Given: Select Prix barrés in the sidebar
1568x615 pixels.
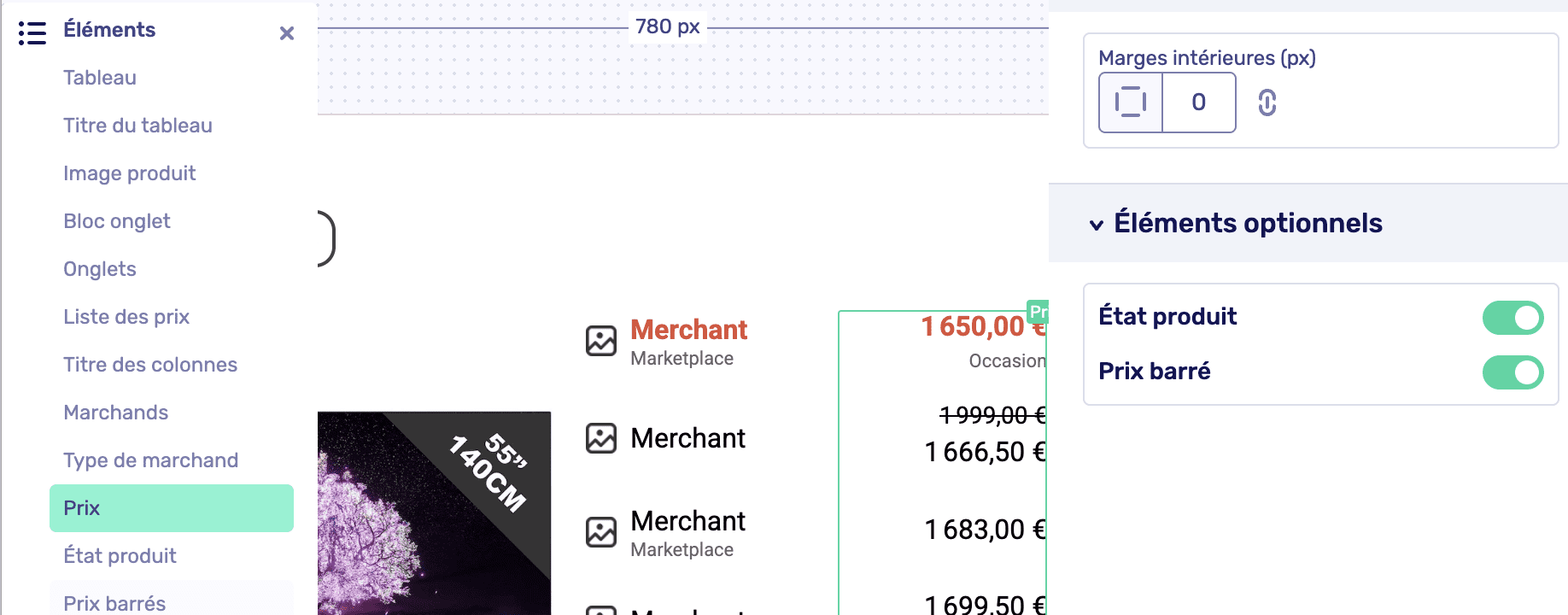Looking at the screenshot, I should click(114, 602).
